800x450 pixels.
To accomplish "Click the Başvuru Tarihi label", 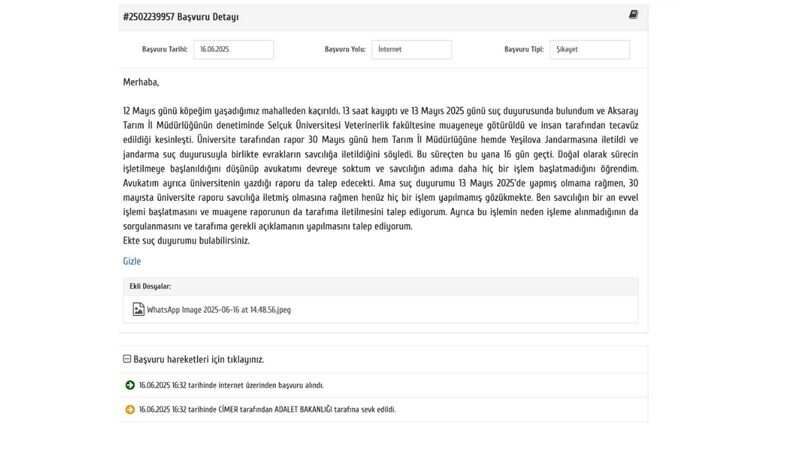I will [165, 49].
